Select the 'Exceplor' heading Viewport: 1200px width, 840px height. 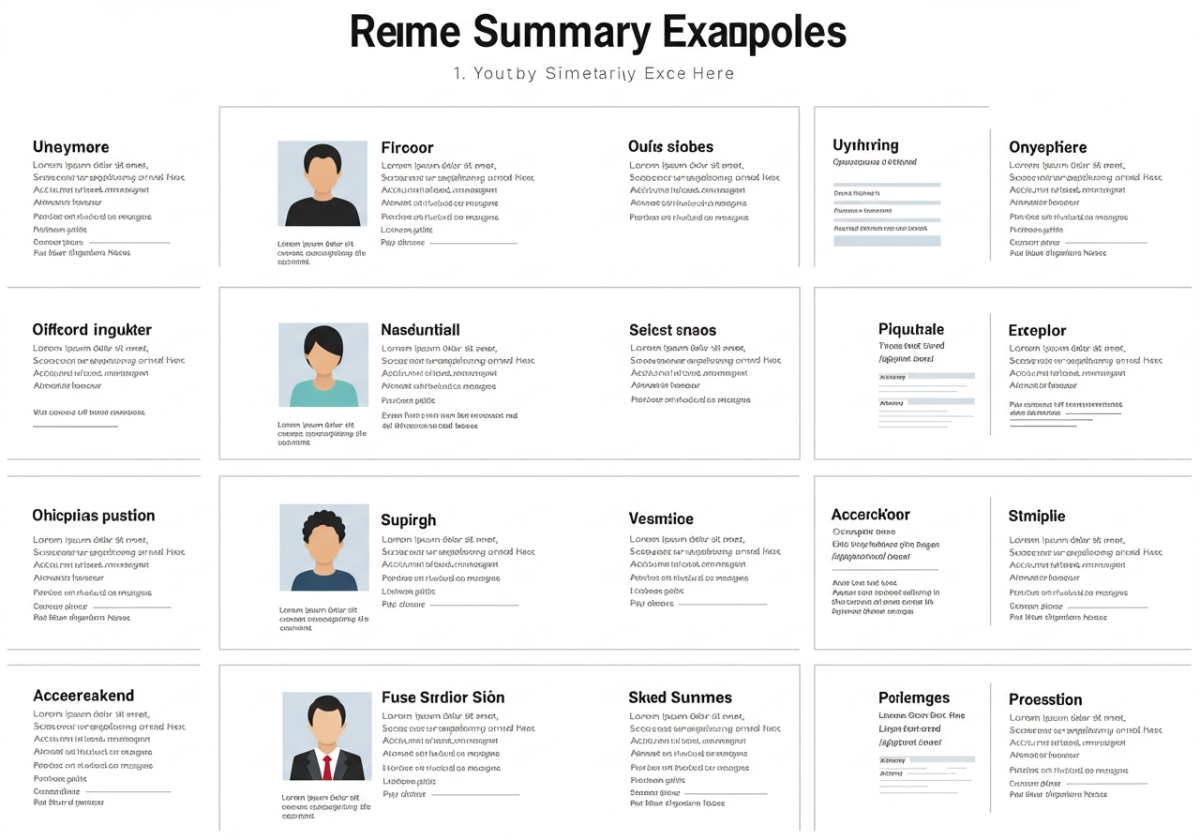coord(1038,331)
